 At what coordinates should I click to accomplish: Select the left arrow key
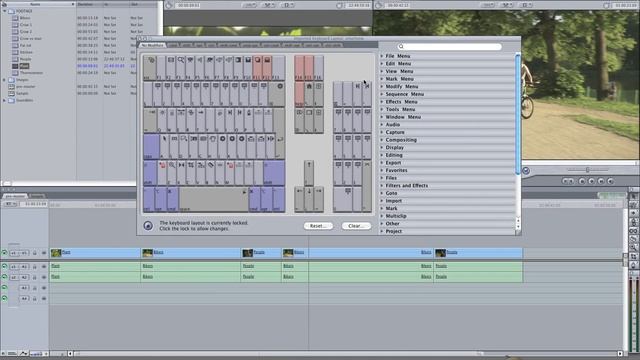point(299,200)
